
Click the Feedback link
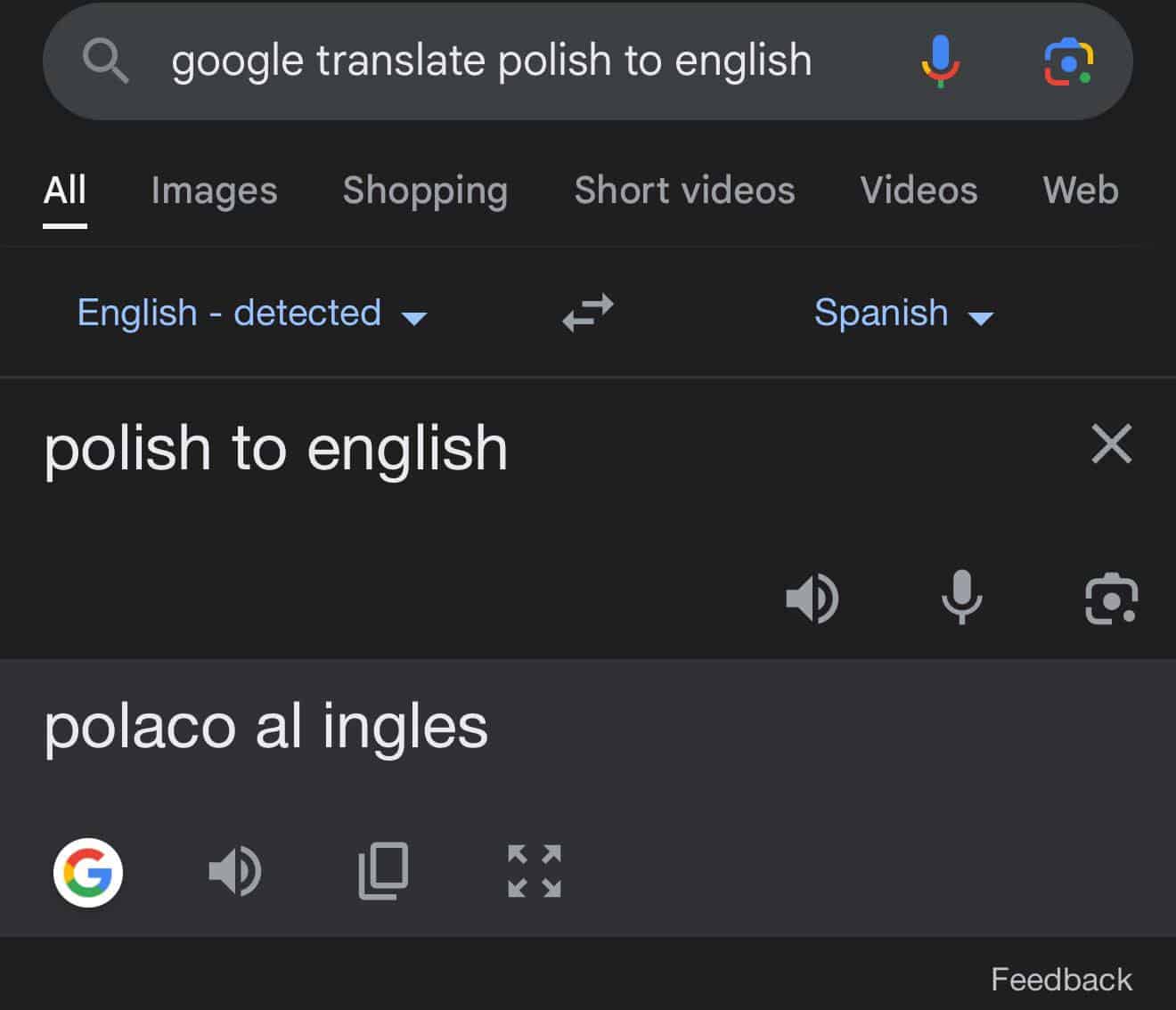pos(1061,980)
